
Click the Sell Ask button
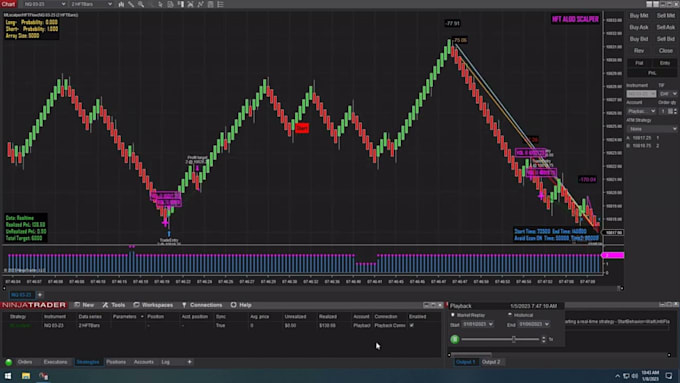665,27
